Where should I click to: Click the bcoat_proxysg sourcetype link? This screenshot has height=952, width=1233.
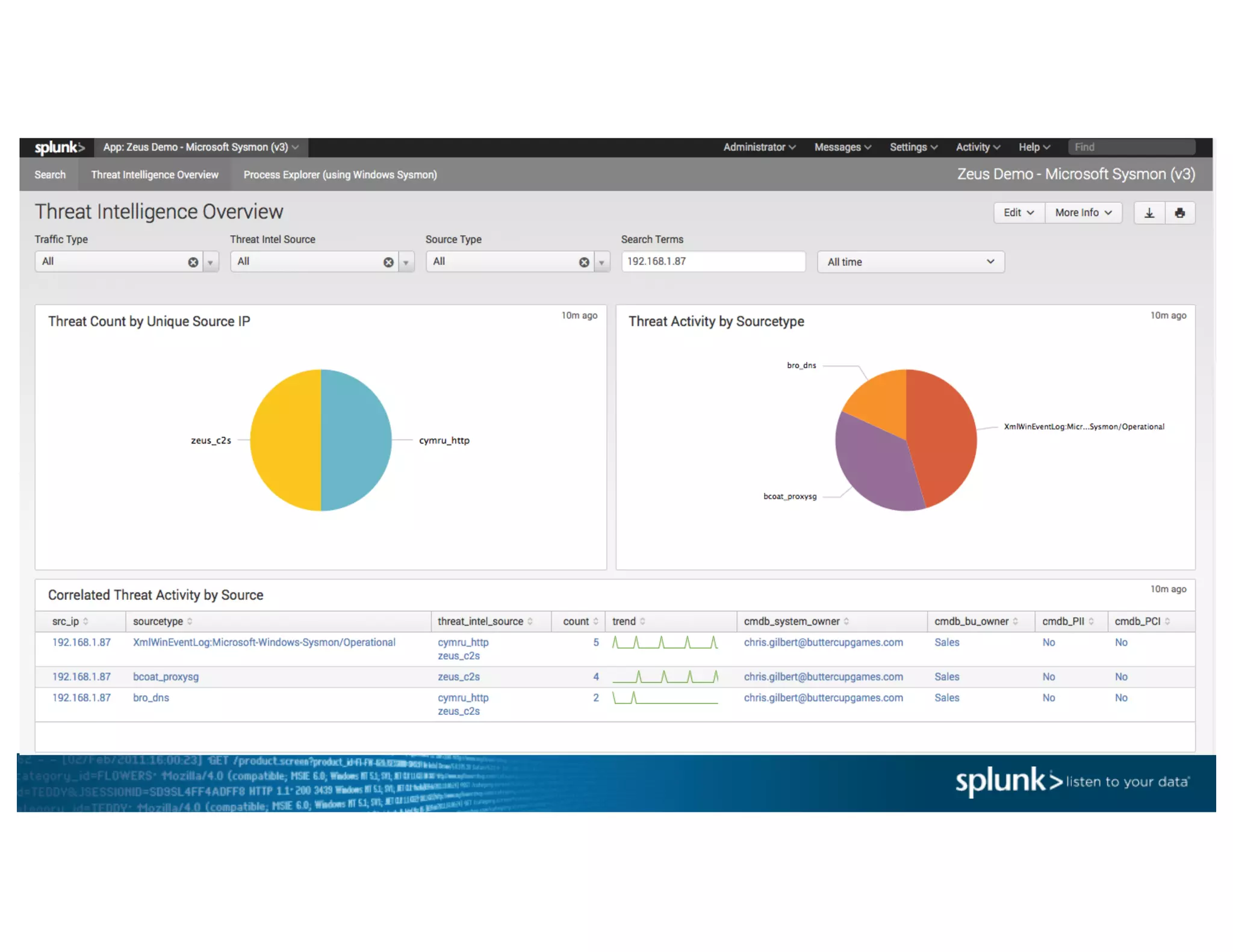click(x=166, y=677)
